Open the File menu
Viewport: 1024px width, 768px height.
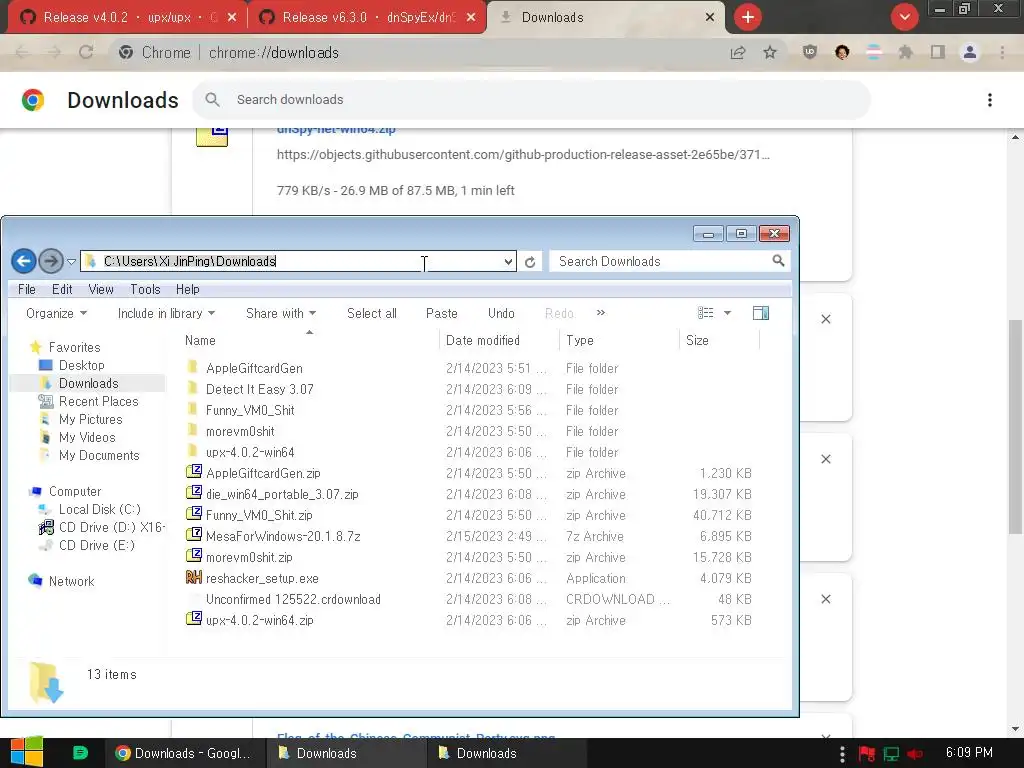(x=27, y=289)
